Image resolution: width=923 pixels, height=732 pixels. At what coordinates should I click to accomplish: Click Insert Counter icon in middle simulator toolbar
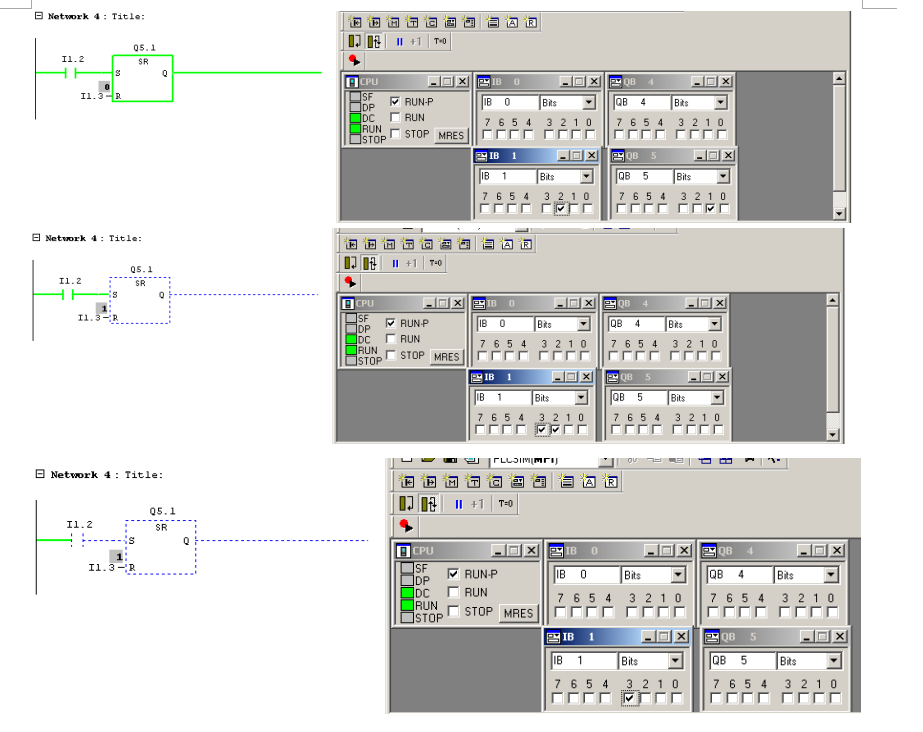pyautogui.click(x=425, y=243)
